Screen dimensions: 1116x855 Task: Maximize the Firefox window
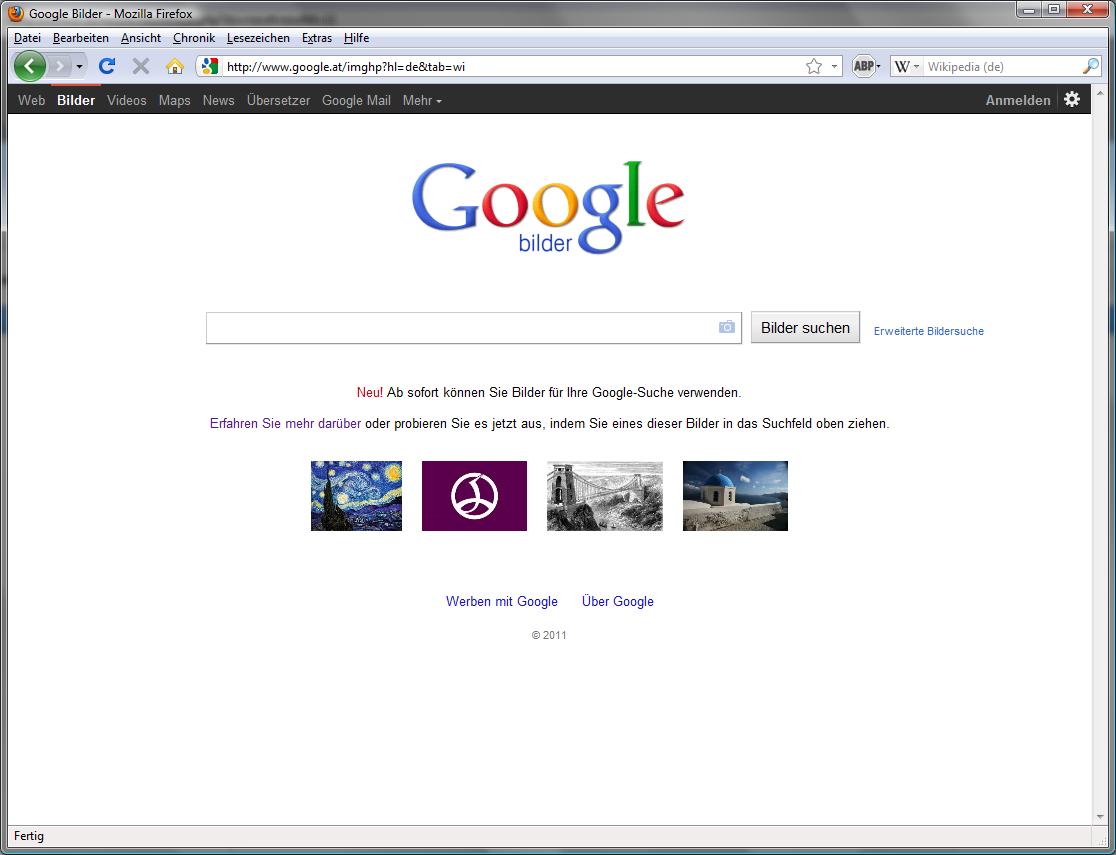pos(1054,9)
